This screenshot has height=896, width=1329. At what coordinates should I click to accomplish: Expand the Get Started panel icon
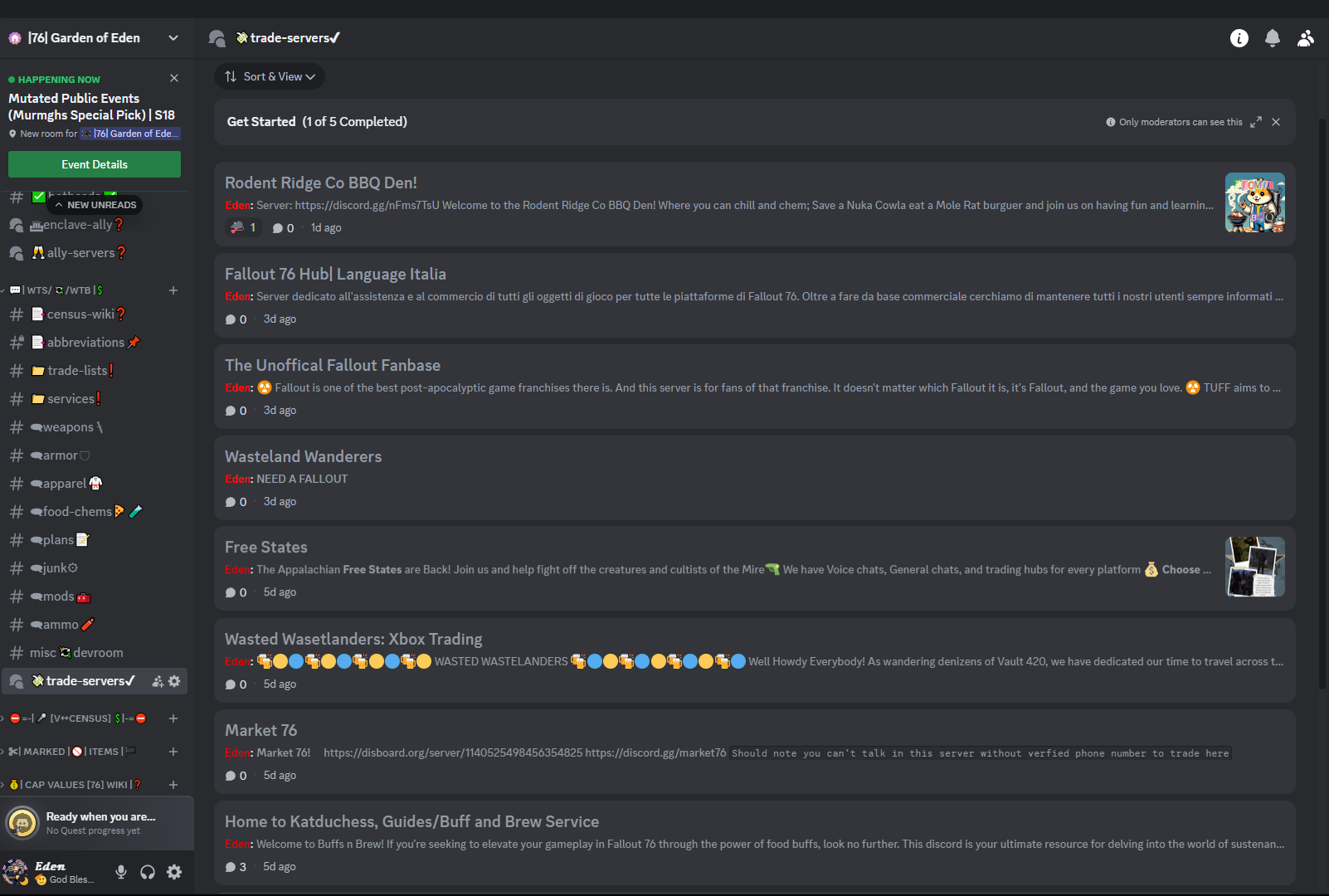click(1256, 122)
